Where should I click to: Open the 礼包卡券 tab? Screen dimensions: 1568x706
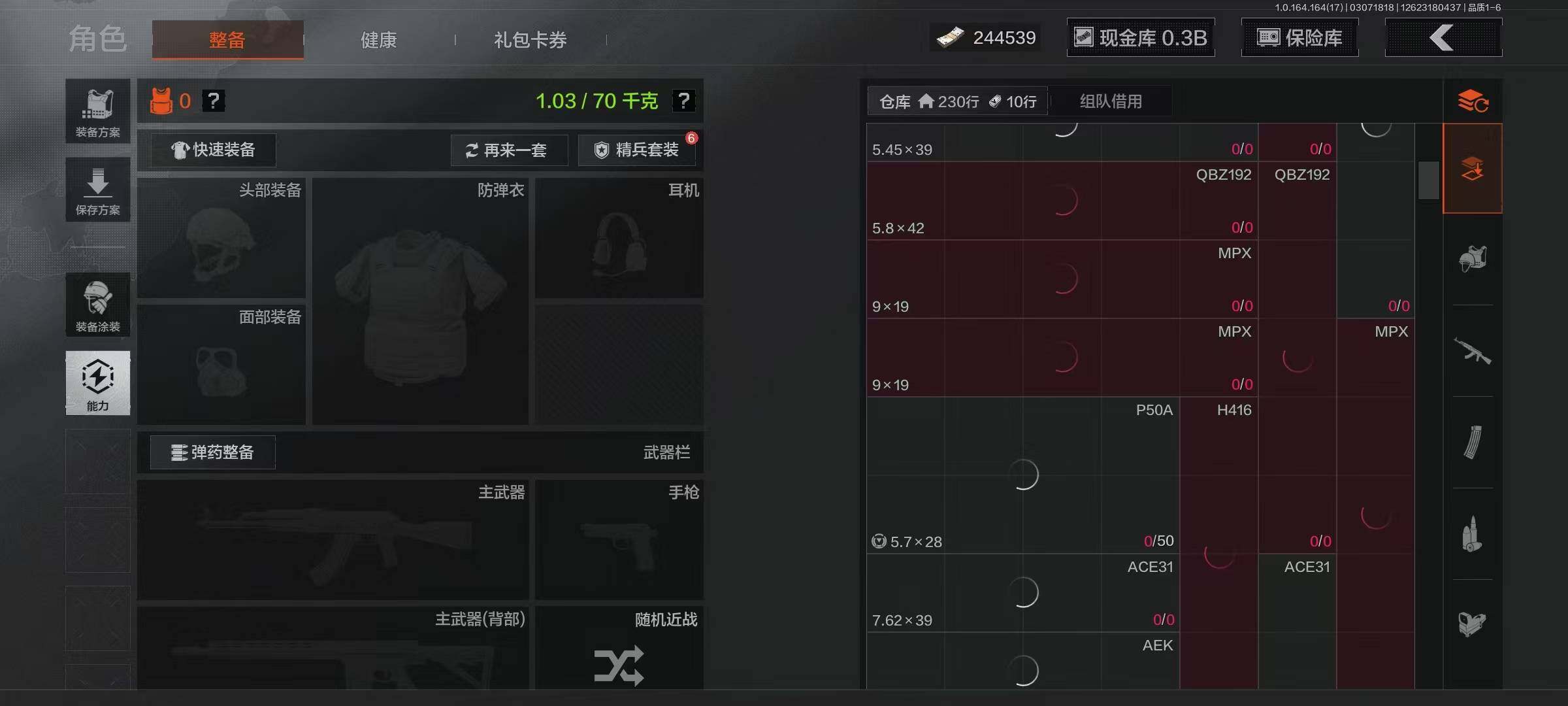click(530, 40)
